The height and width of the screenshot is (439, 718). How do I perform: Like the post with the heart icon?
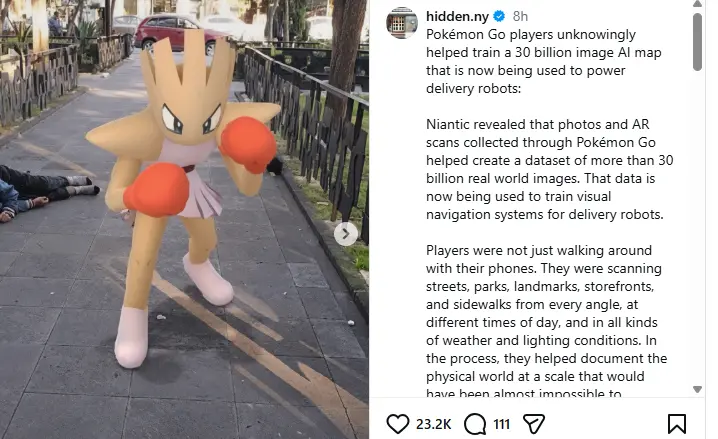click(x=397, y=423)
